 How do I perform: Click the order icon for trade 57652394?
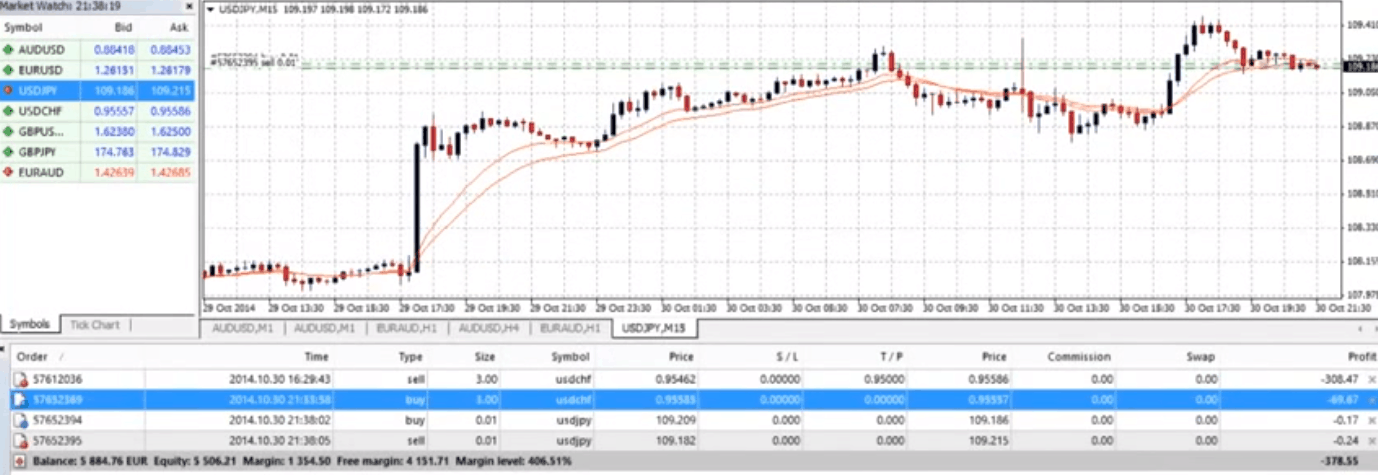click(19, 420)
